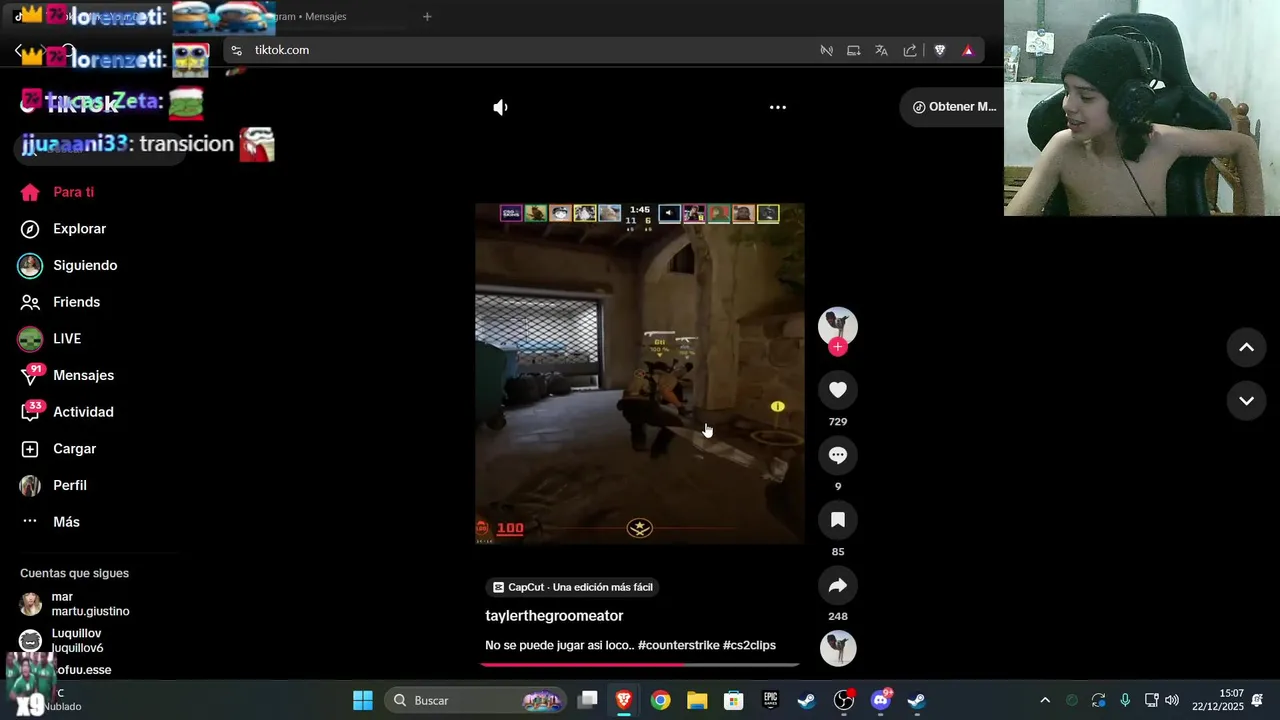1280x720 pixels.
Task: Go to next video with down chevron
Action: pos(1246,400)
